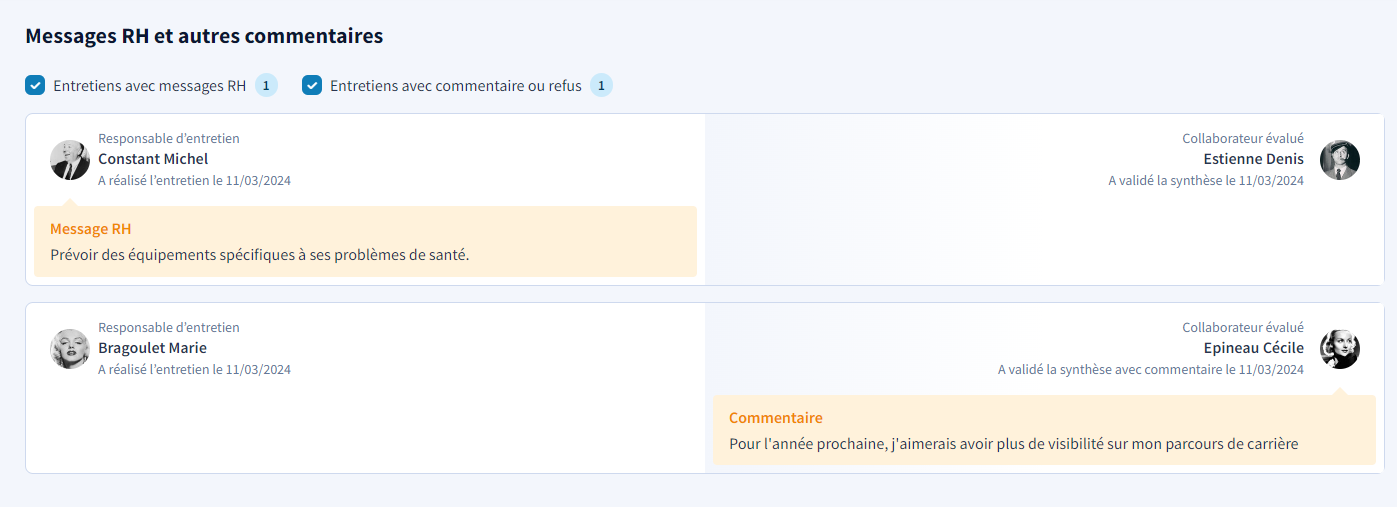Click the Commentaire orange heading

776,418
